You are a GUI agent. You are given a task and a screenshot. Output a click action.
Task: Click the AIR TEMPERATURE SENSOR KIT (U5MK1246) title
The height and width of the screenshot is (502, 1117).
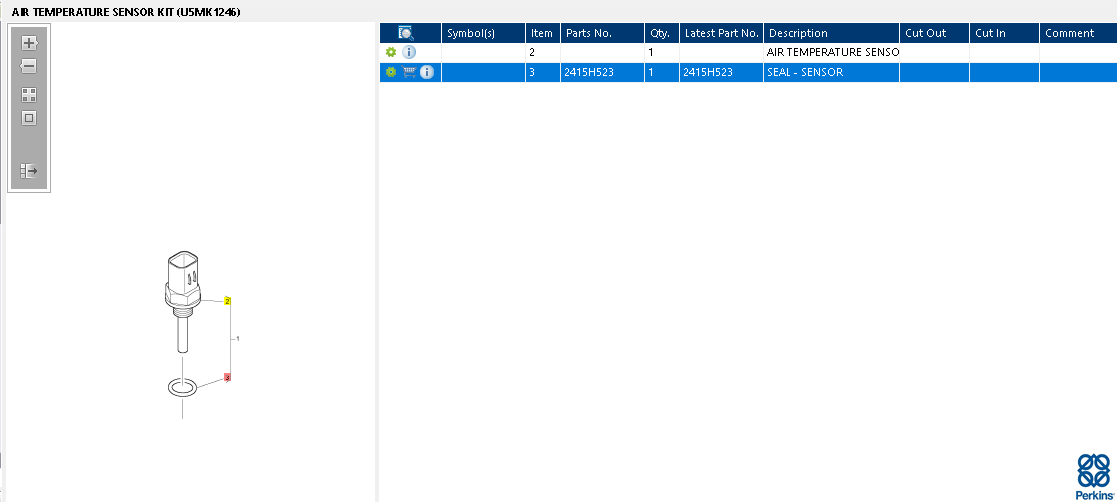(125, 11)
